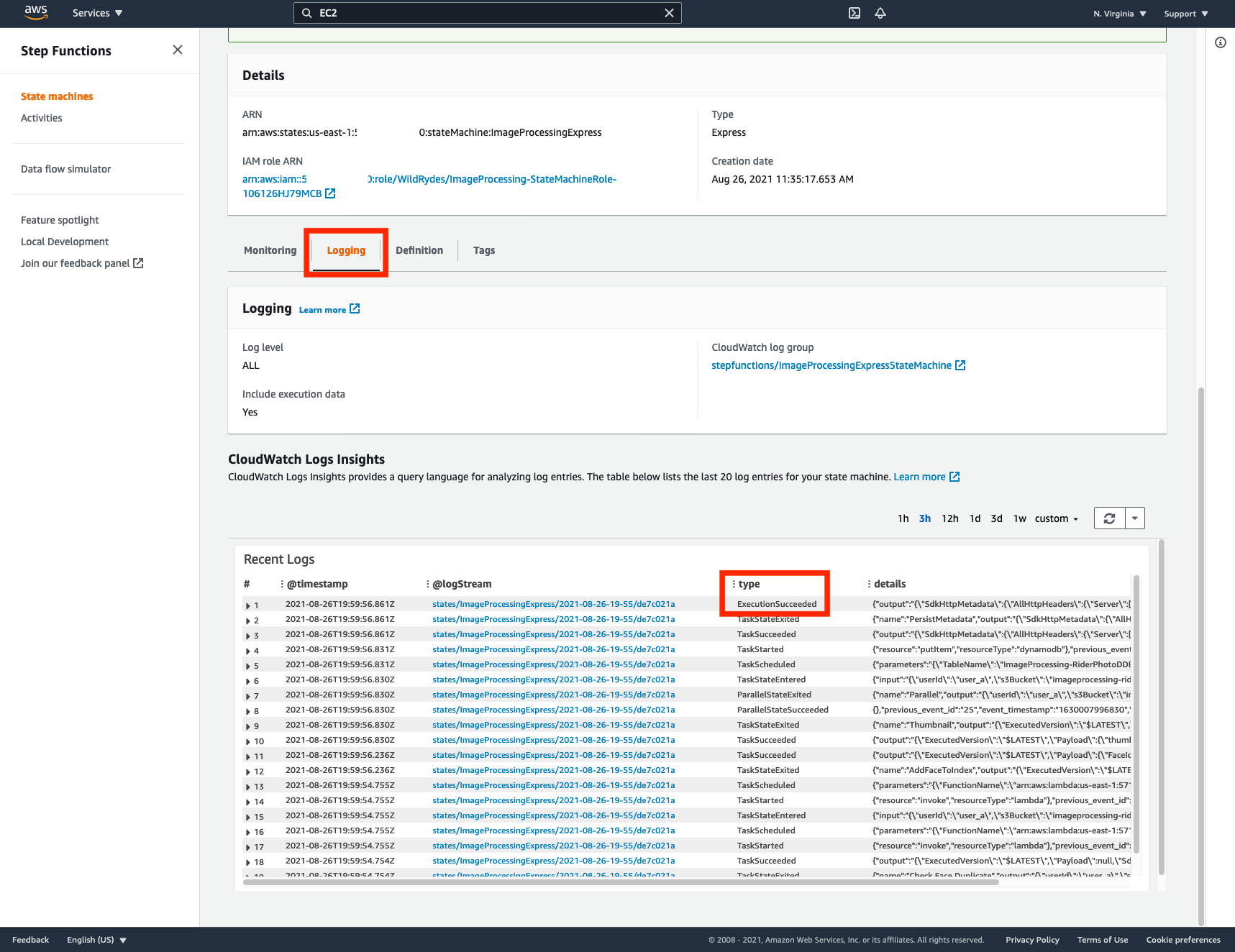
Task: Expand log row 12
Action: pos(249,772)
